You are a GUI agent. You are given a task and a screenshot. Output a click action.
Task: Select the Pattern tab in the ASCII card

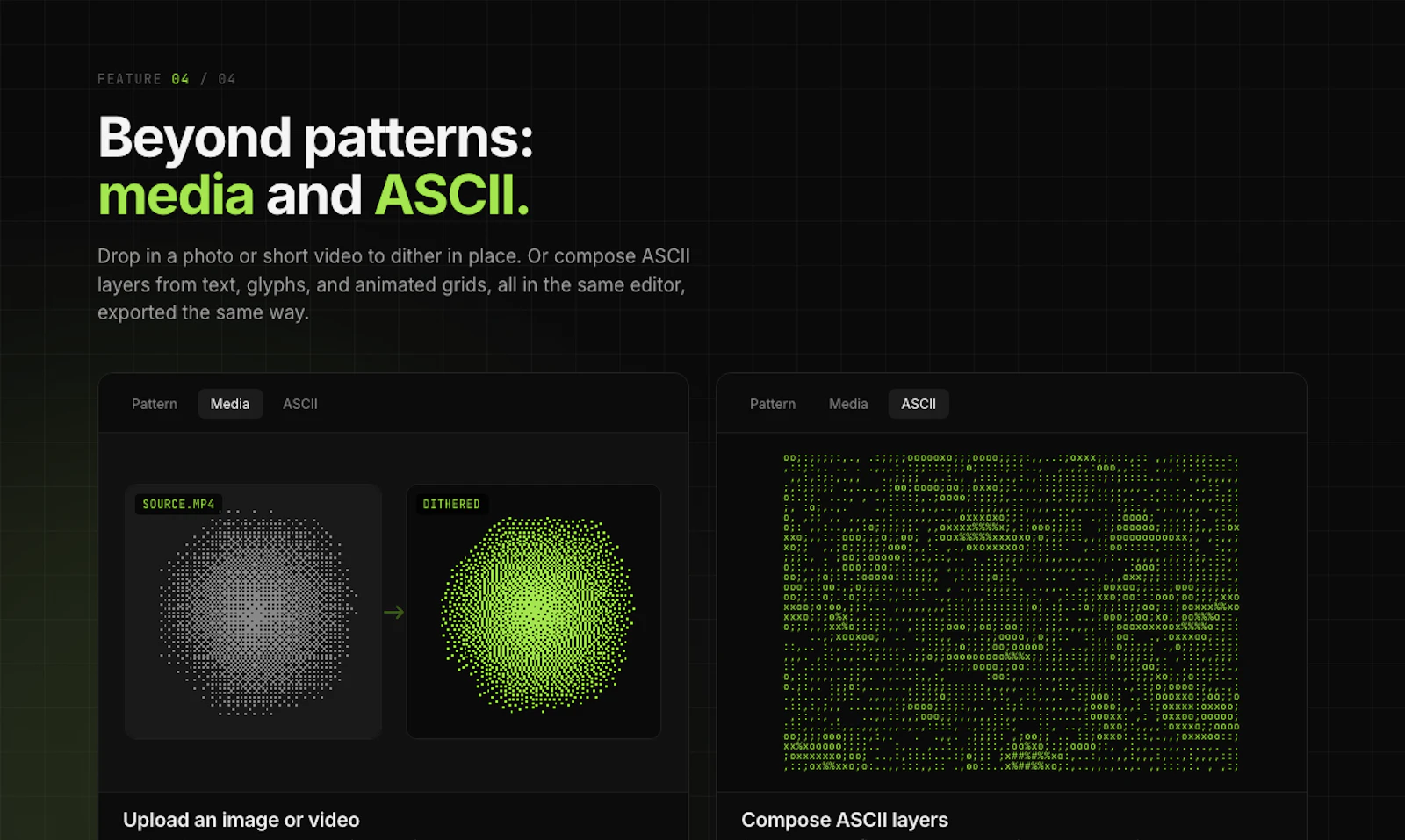pyautogui.click(x=773, y=404)
